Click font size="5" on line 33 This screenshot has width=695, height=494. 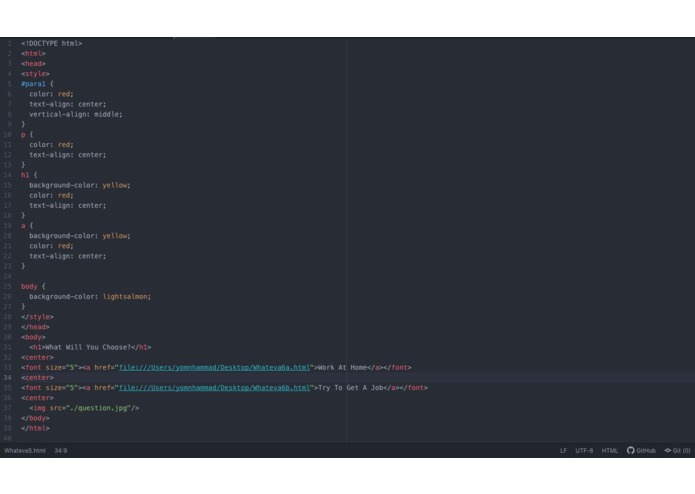51,367
